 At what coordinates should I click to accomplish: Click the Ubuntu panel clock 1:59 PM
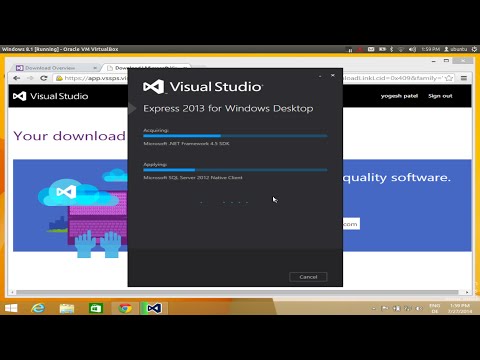point(430,49)
